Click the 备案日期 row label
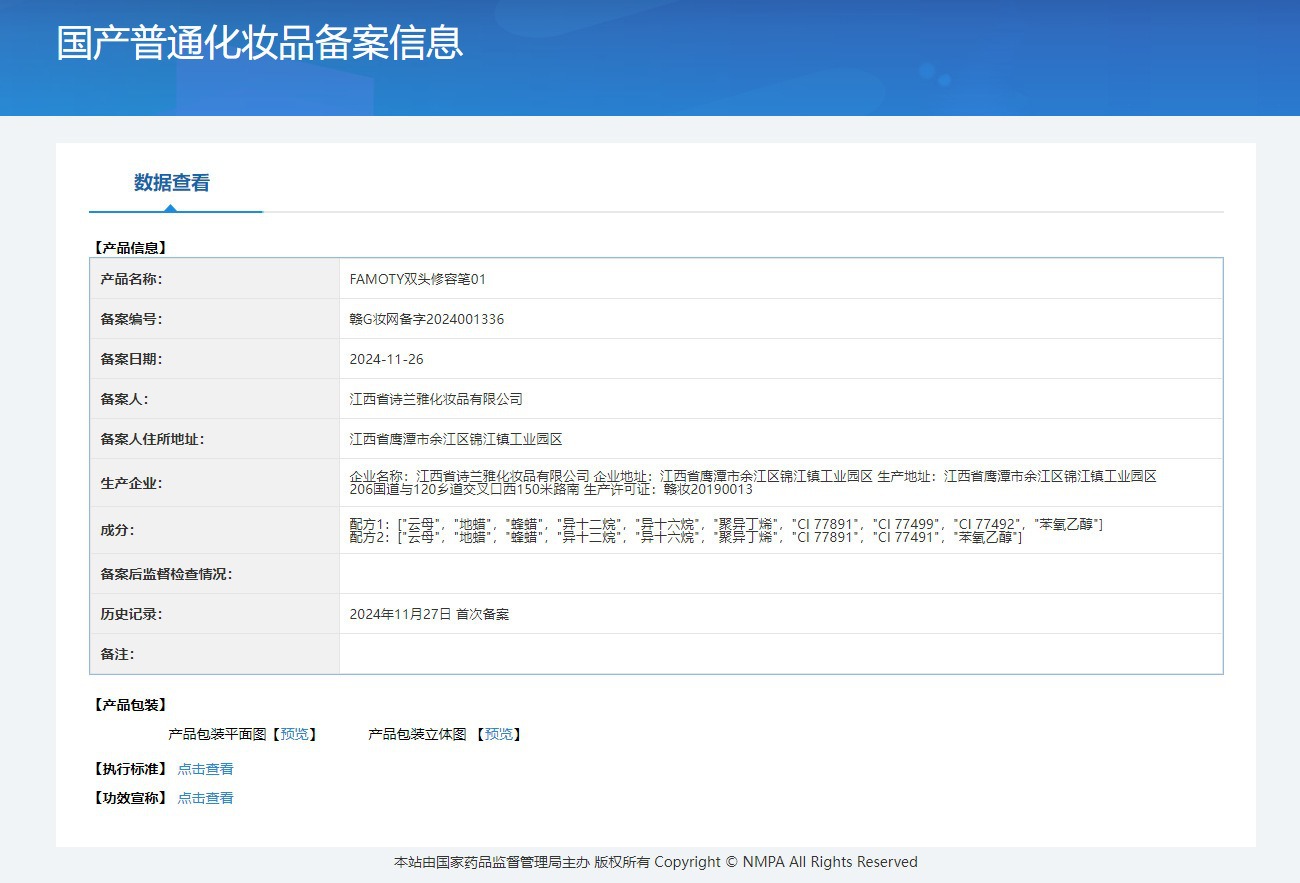Screen dimensions: 1300x883 (x=131, y=359)
